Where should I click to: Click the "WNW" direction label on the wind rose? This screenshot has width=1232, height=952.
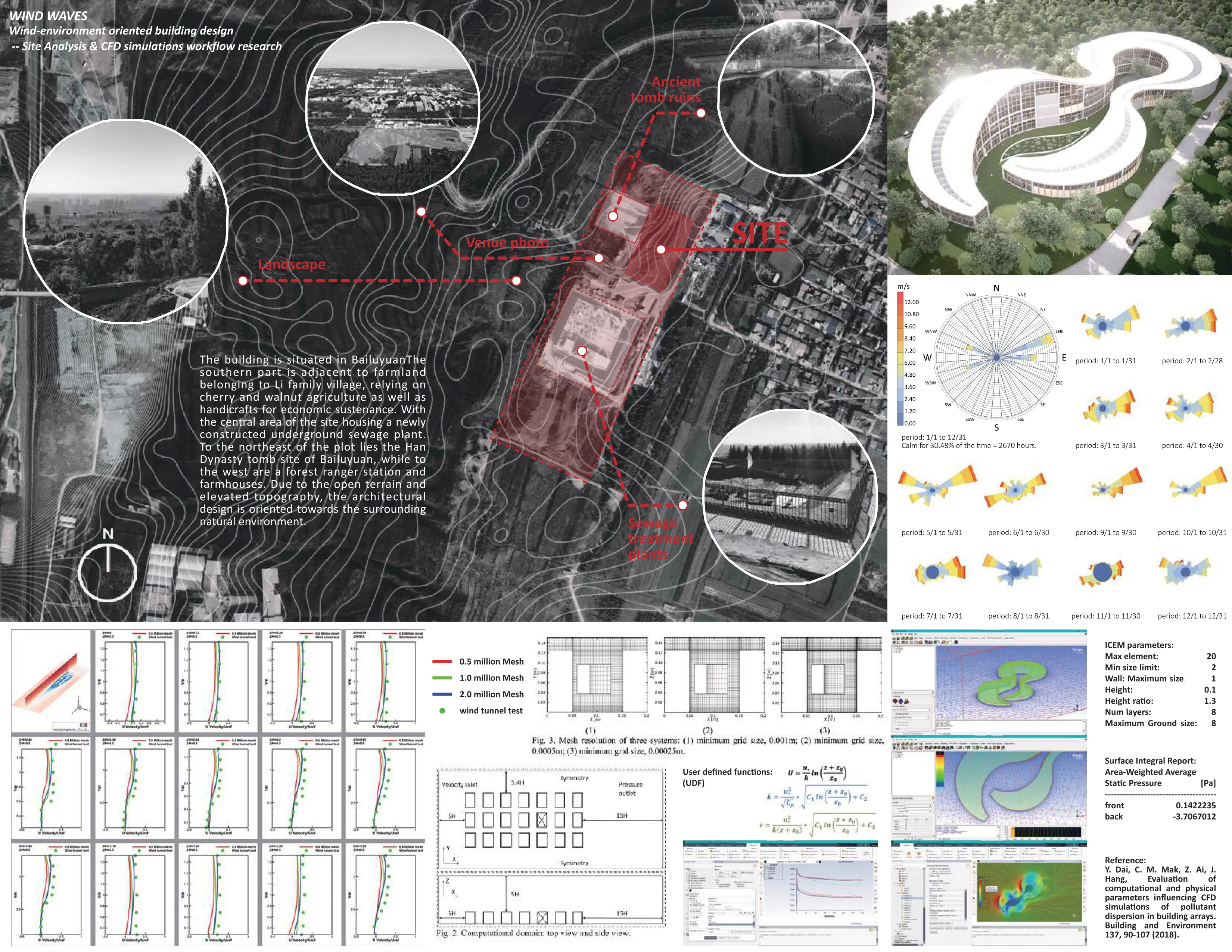[931, 332]
